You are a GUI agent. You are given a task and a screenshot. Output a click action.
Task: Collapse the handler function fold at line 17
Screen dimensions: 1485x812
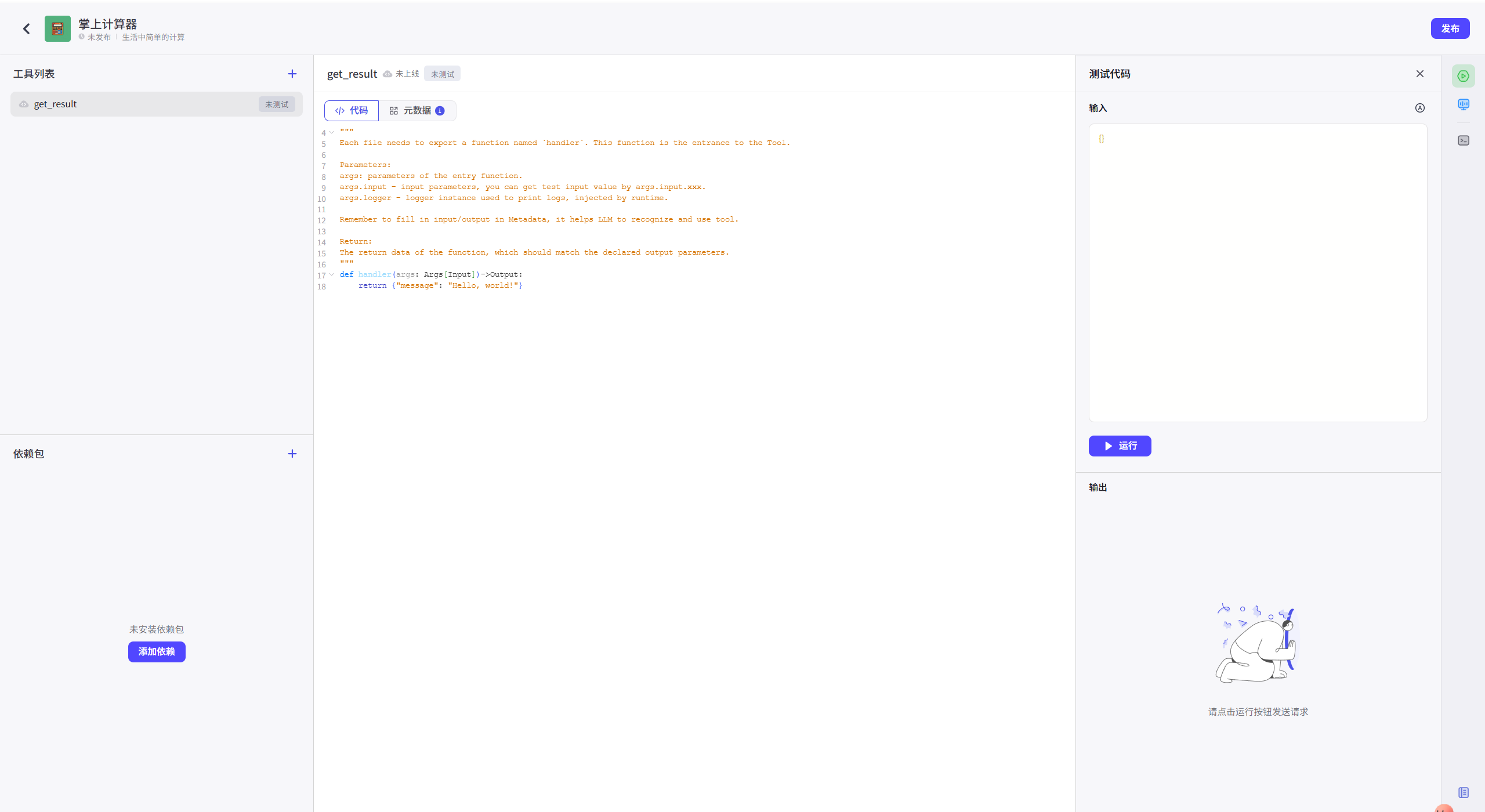332,275
